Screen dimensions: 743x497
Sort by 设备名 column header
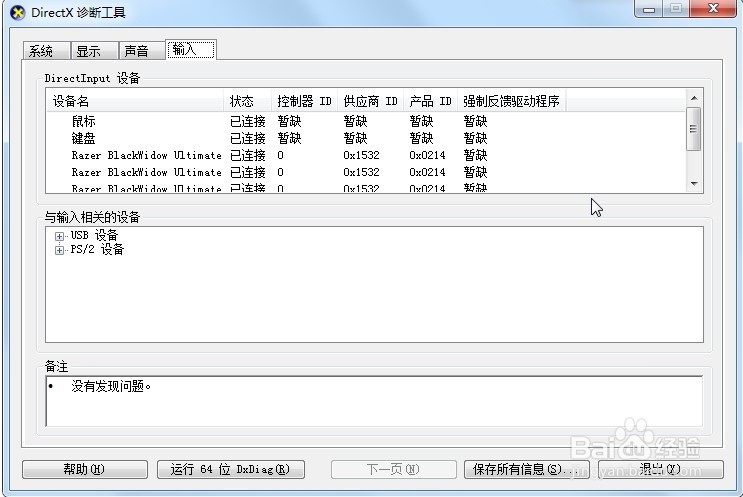pyautogui.click(x=135, y=101)
